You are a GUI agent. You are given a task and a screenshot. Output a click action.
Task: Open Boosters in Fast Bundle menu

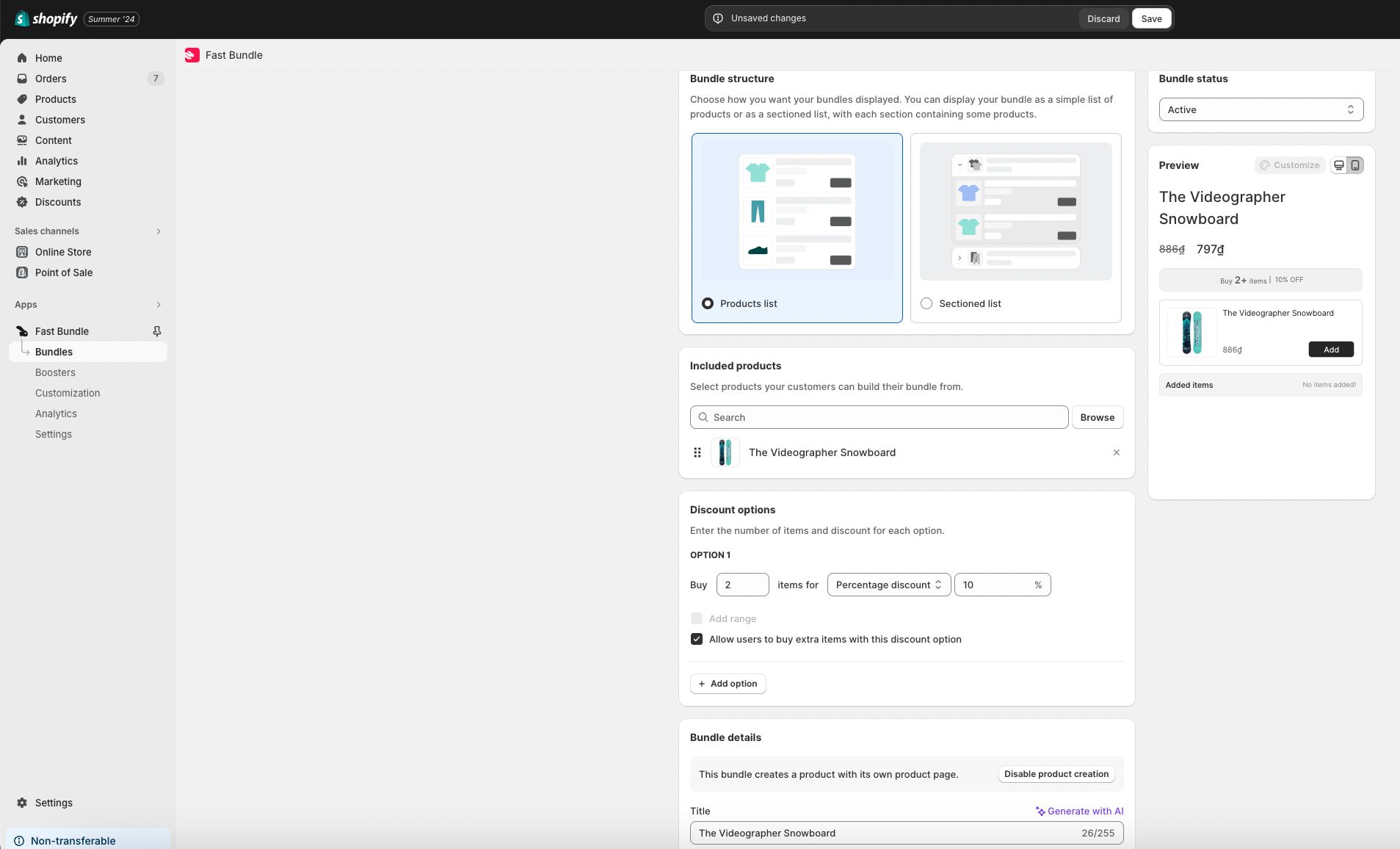(55, 372)
